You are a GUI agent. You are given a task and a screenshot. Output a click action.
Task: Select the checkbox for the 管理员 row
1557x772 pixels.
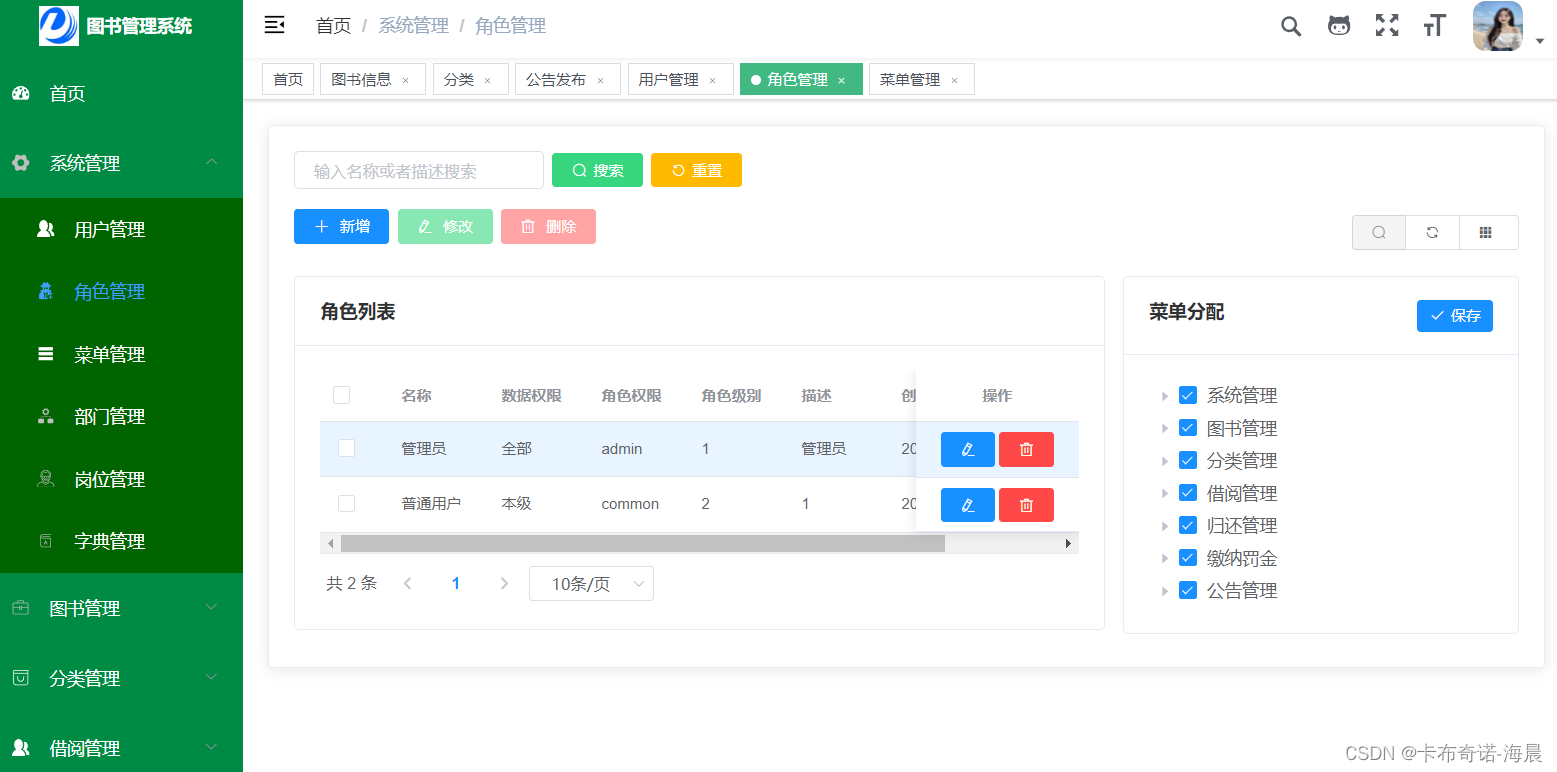pos(346,448)
